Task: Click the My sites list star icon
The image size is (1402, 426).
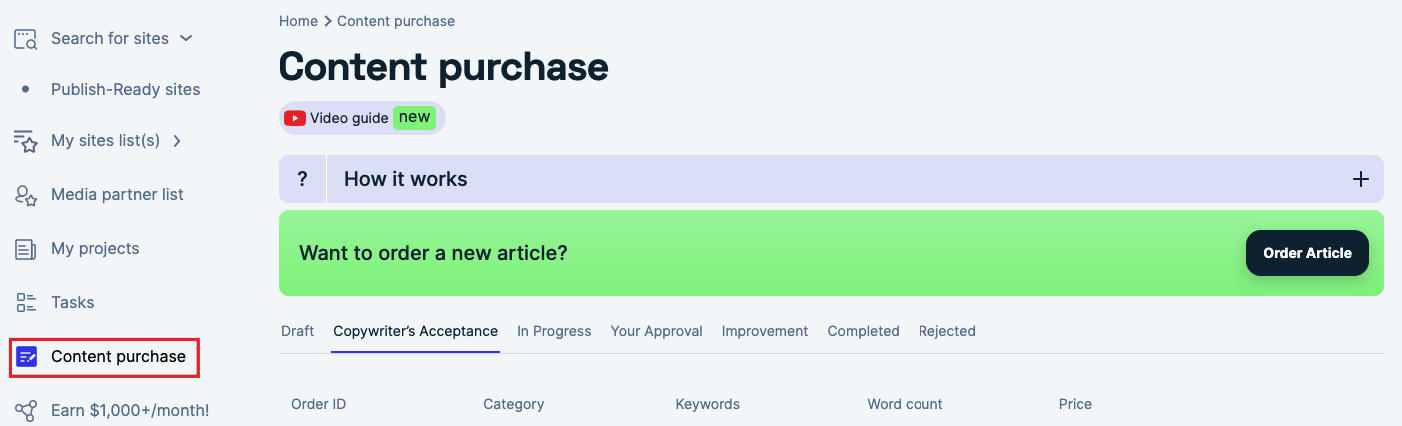Action: [26, 141]
